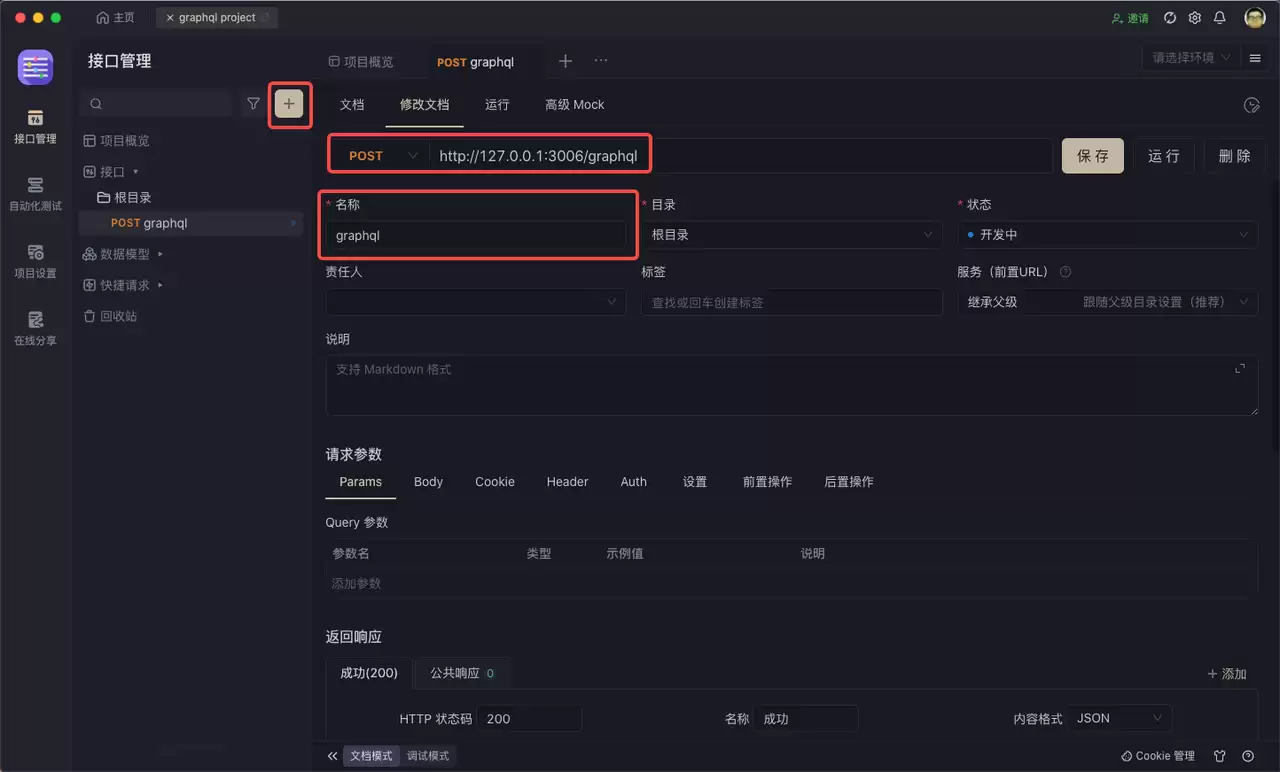The width and height of the screenshot is (1280, 772).
Task: Open 项目设置 in the left sidebar
Action: pyautogui.click(x=35, y=261)
